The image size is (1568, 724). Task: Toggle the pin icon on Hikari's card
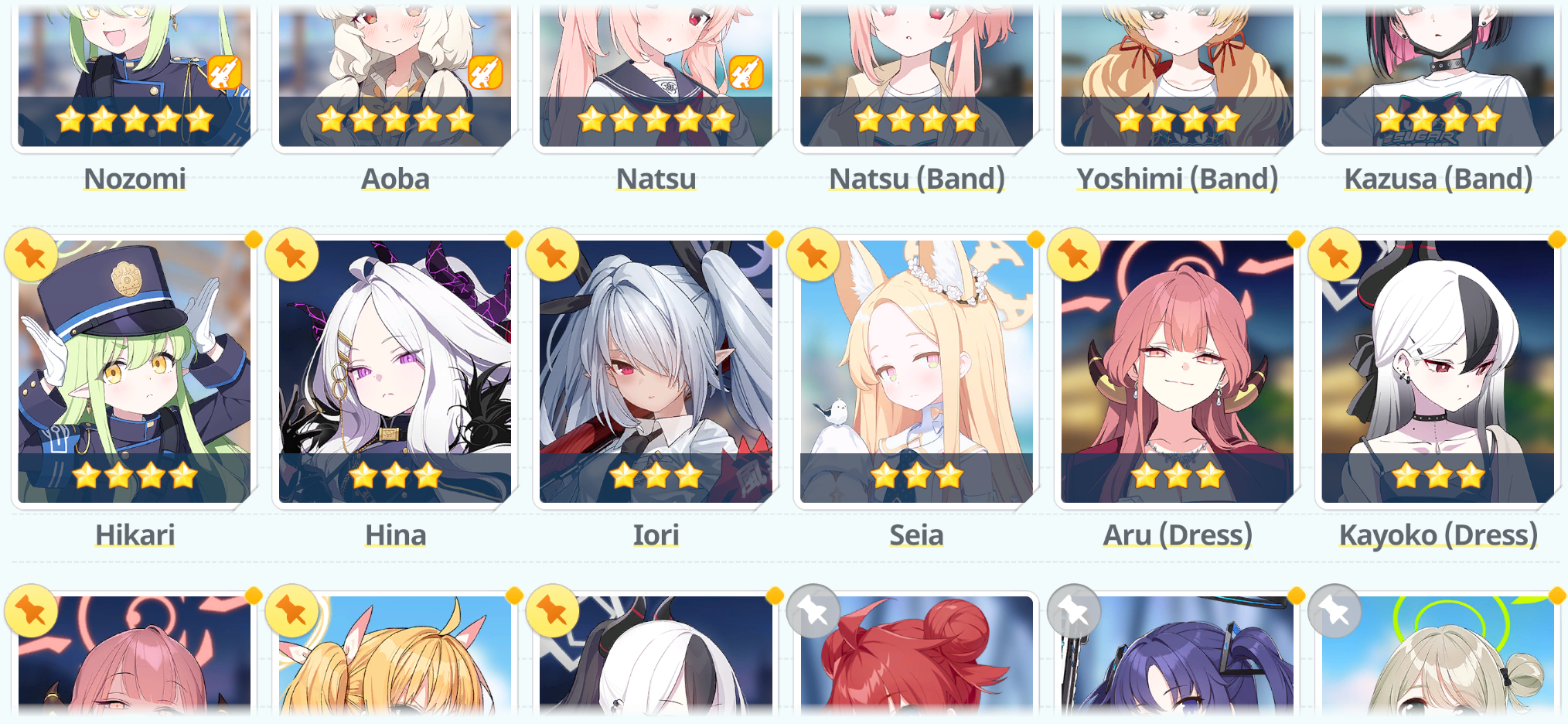point(31,254)
